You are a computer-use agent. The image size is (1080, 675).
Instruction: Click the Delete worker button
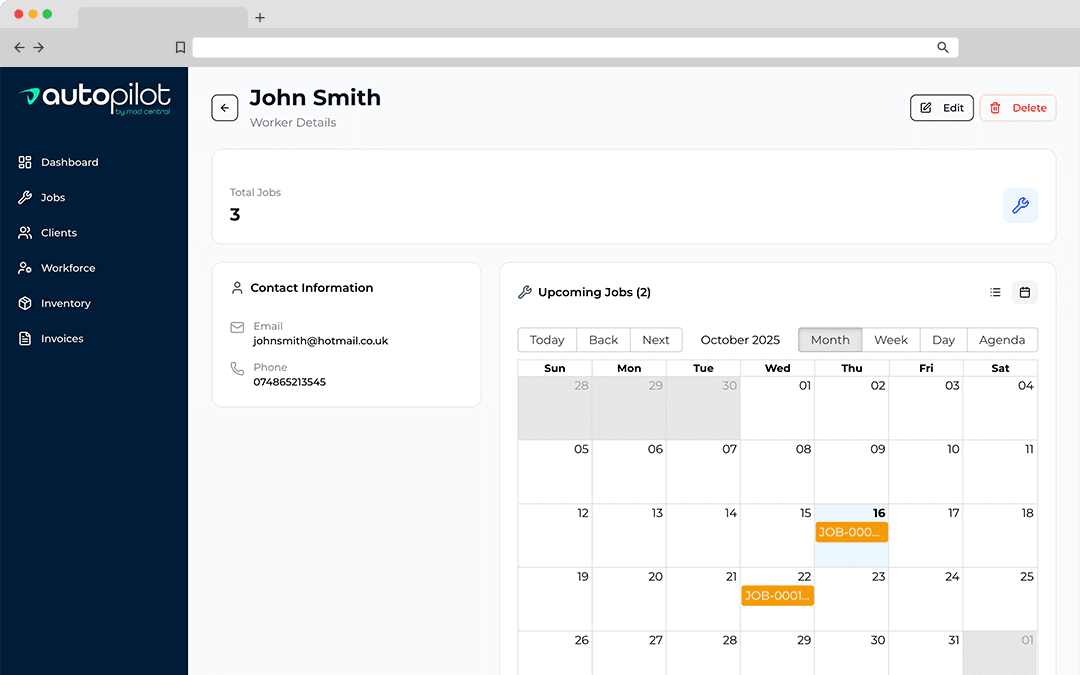pos(1017,107)
